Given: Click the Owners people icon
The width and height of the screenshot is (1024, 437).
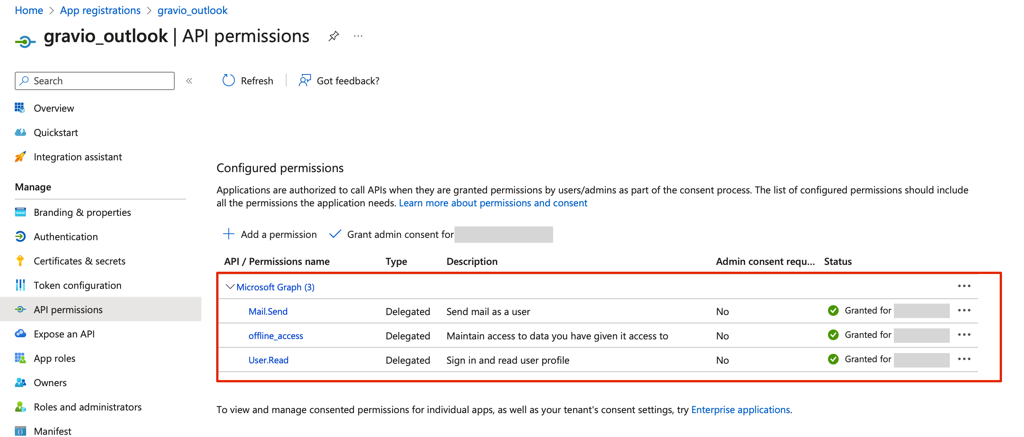Looking at the screenshot, I should click(x=20, y=383).
